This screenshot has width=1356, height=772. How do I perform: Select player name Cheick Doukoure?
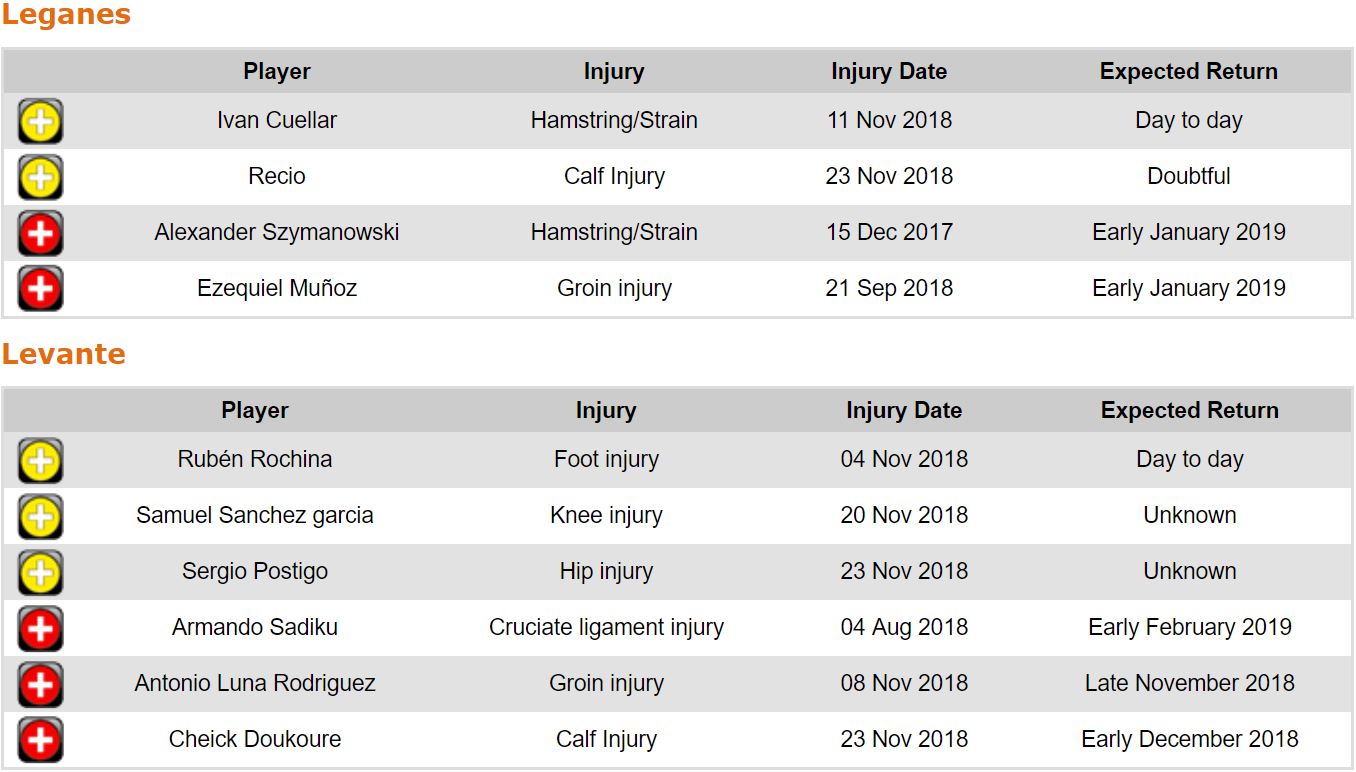click(x=255, y=739)
